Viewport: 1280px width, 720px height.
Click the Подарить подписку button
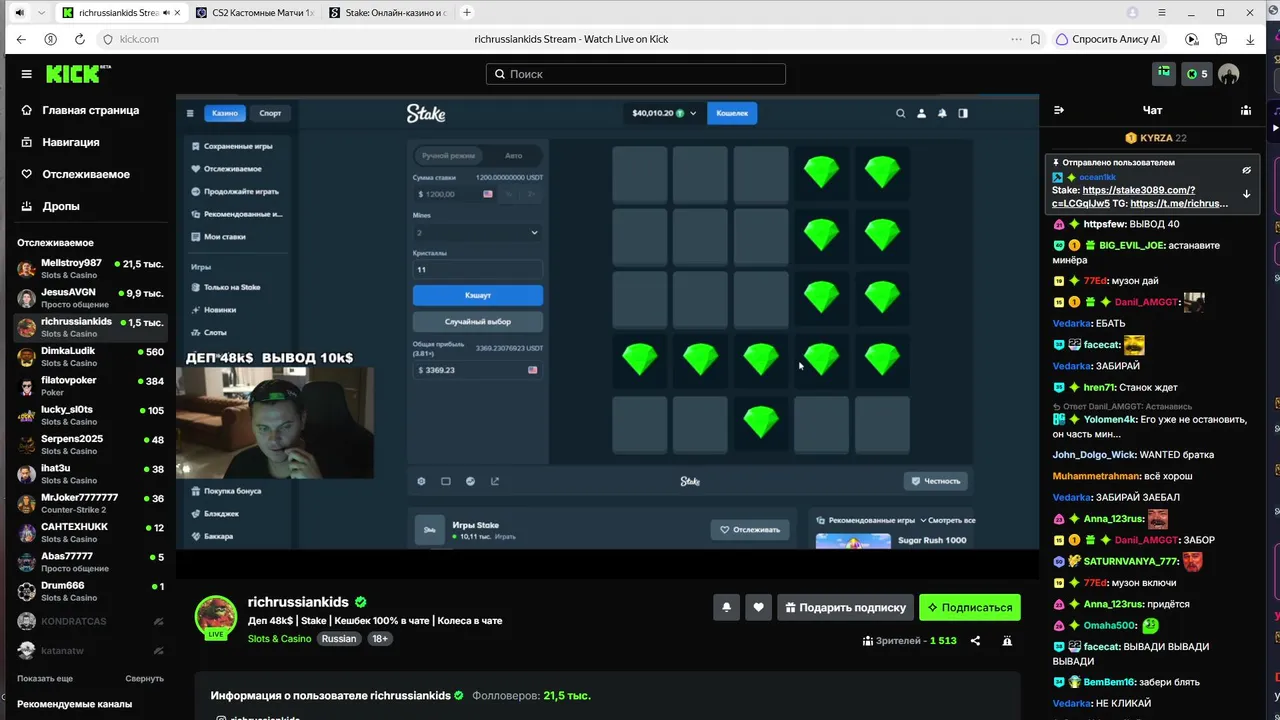[x=845, y=607]
